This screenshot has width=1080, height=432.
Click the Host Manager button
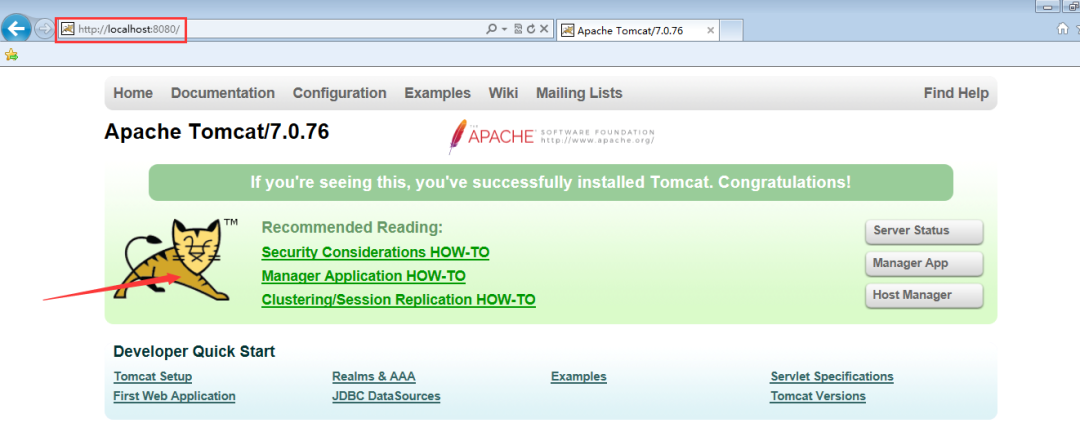(x=924, y=295)
